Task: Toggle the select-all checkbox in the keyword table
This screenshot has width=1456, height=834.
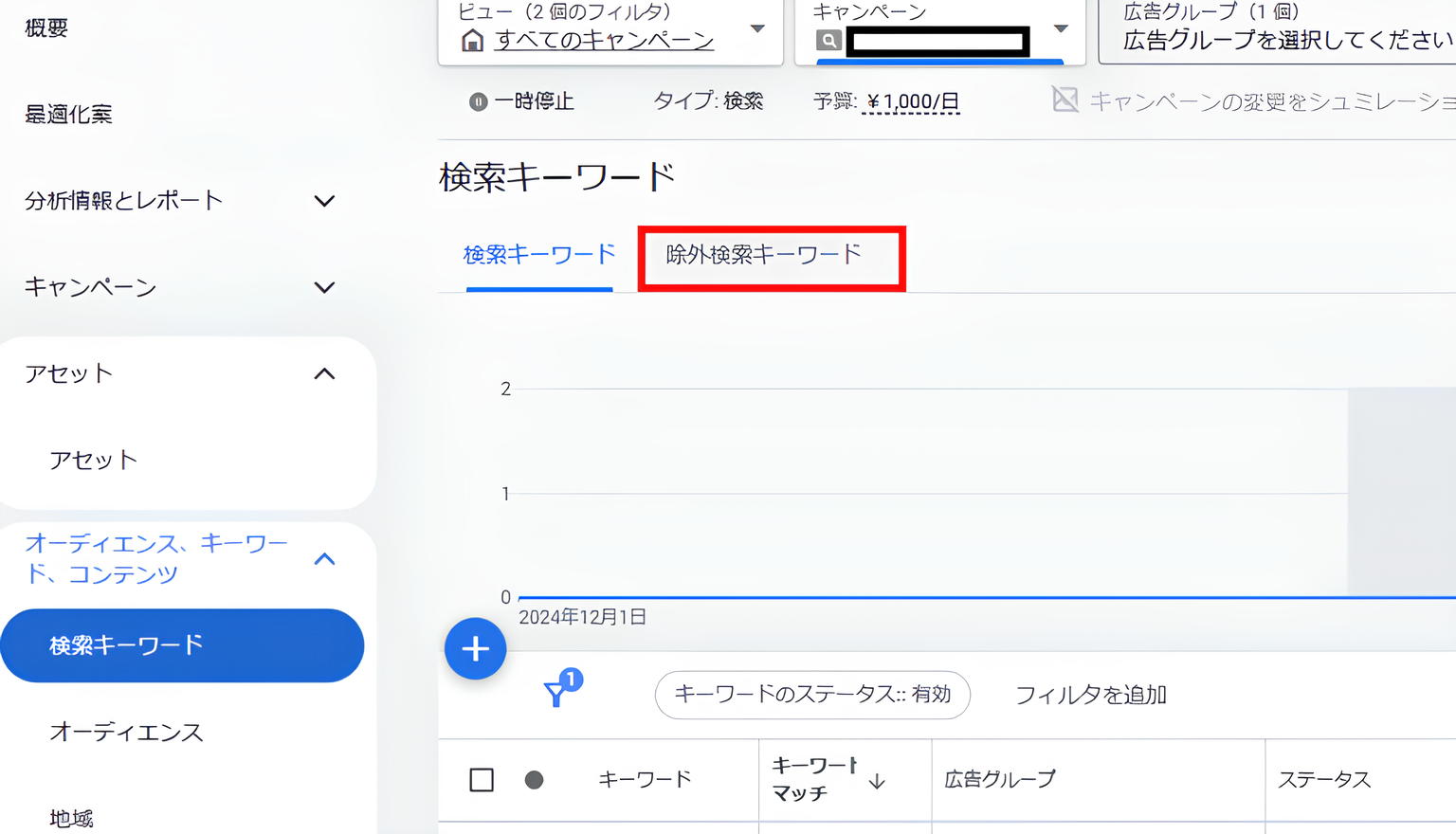Action: pyautogui.click(x=482, y=779)
